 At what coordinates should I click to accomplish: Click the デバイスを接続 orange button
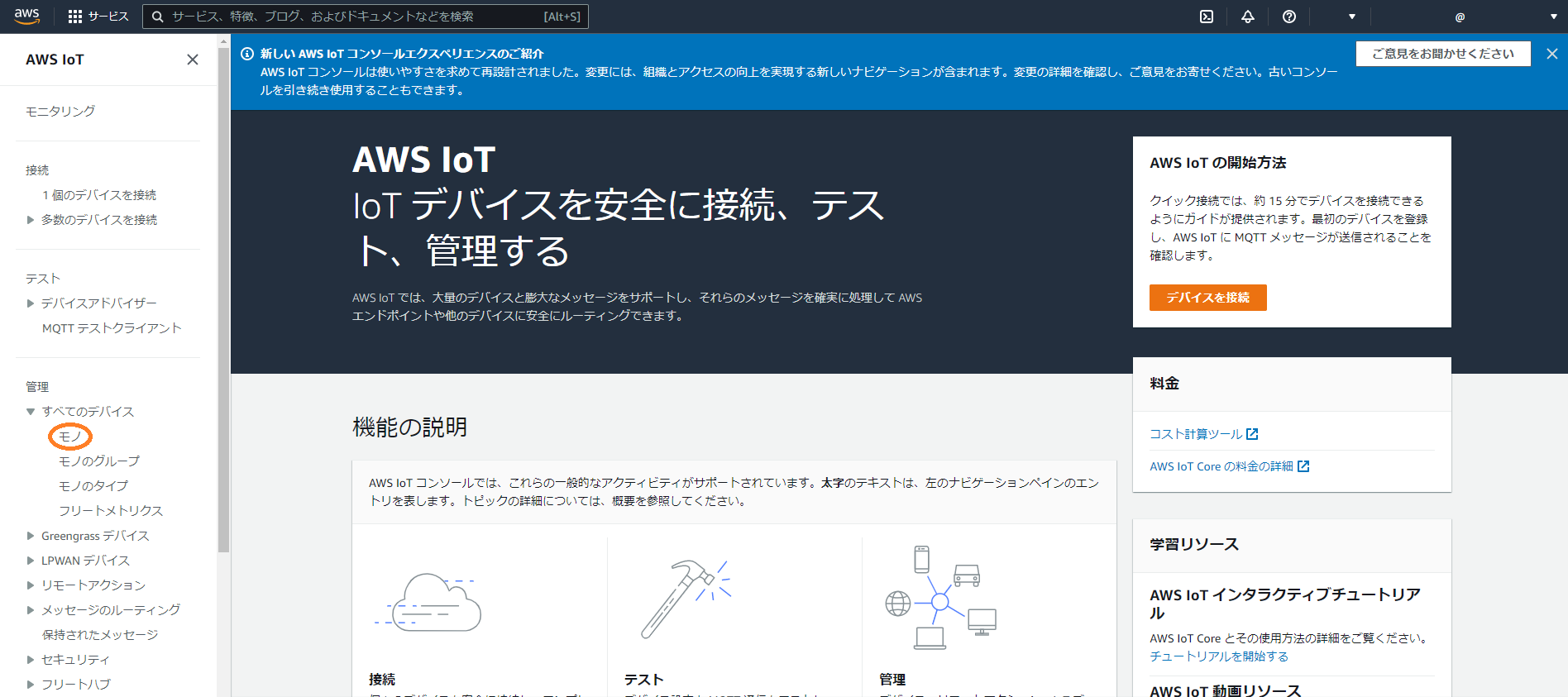coord(1207,298)
